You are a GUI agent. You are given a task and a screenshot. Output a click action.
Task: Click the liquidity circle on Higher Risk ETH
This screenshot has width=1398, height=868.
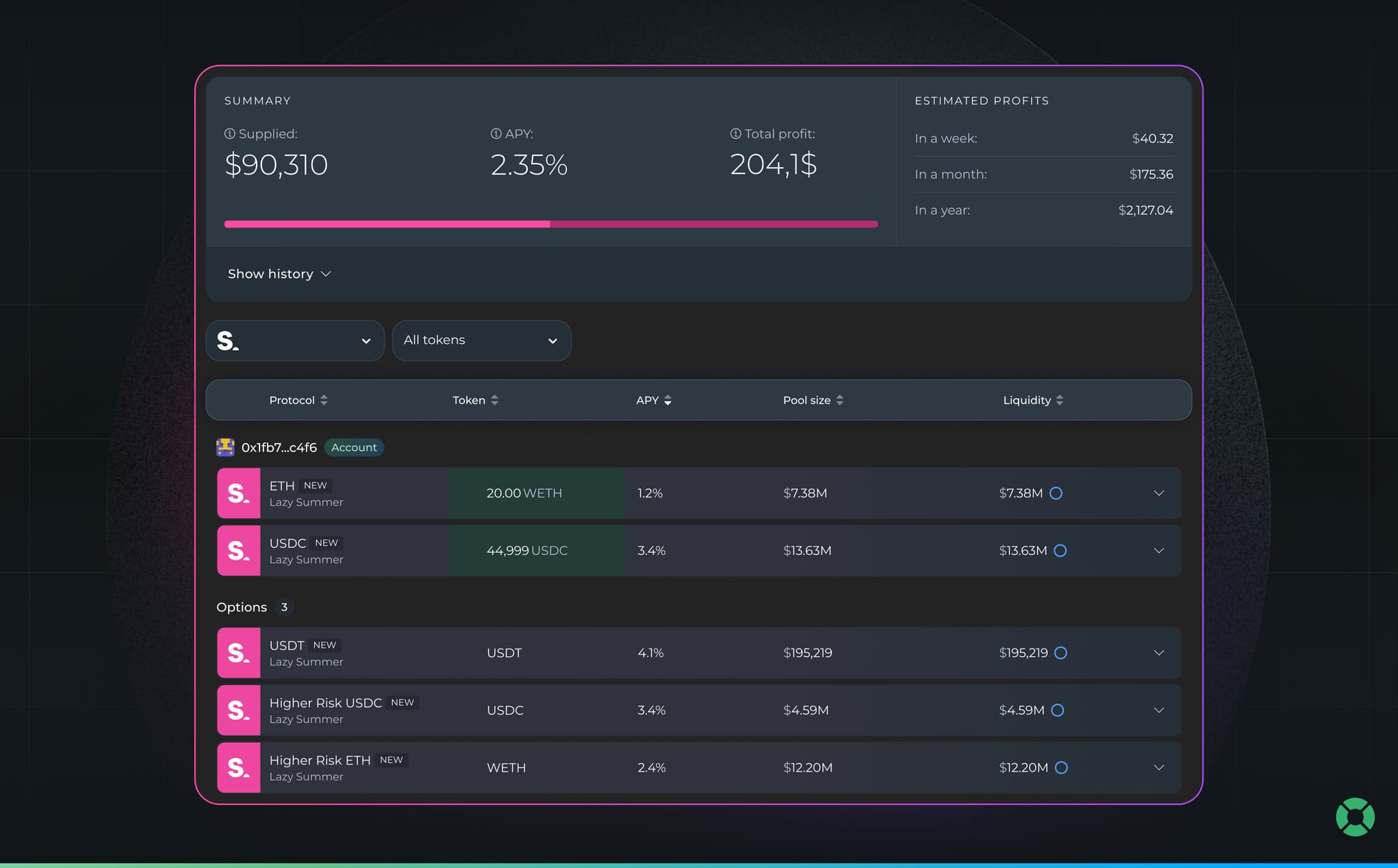[x=1061, y=767]
